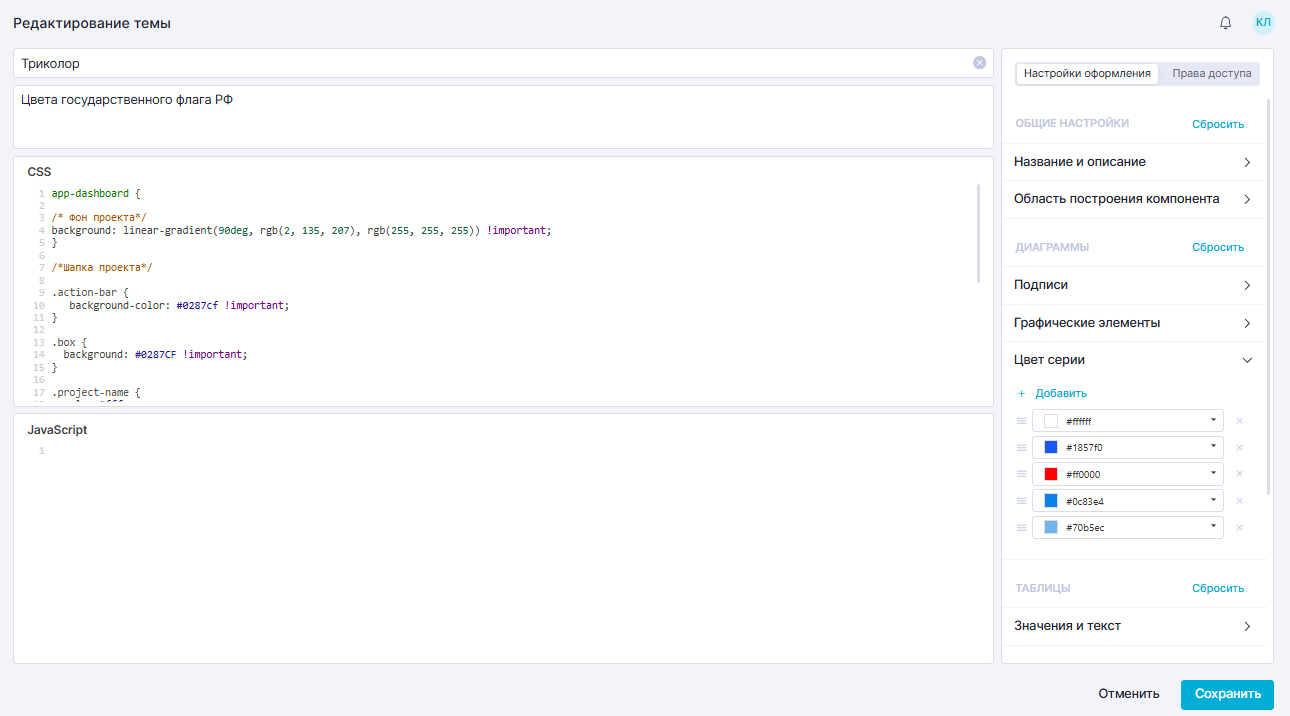Viewport: 1290px width, 716px height.
Task: Click the blue #0c83e4 color swatch
Action: click(1050, 501)
